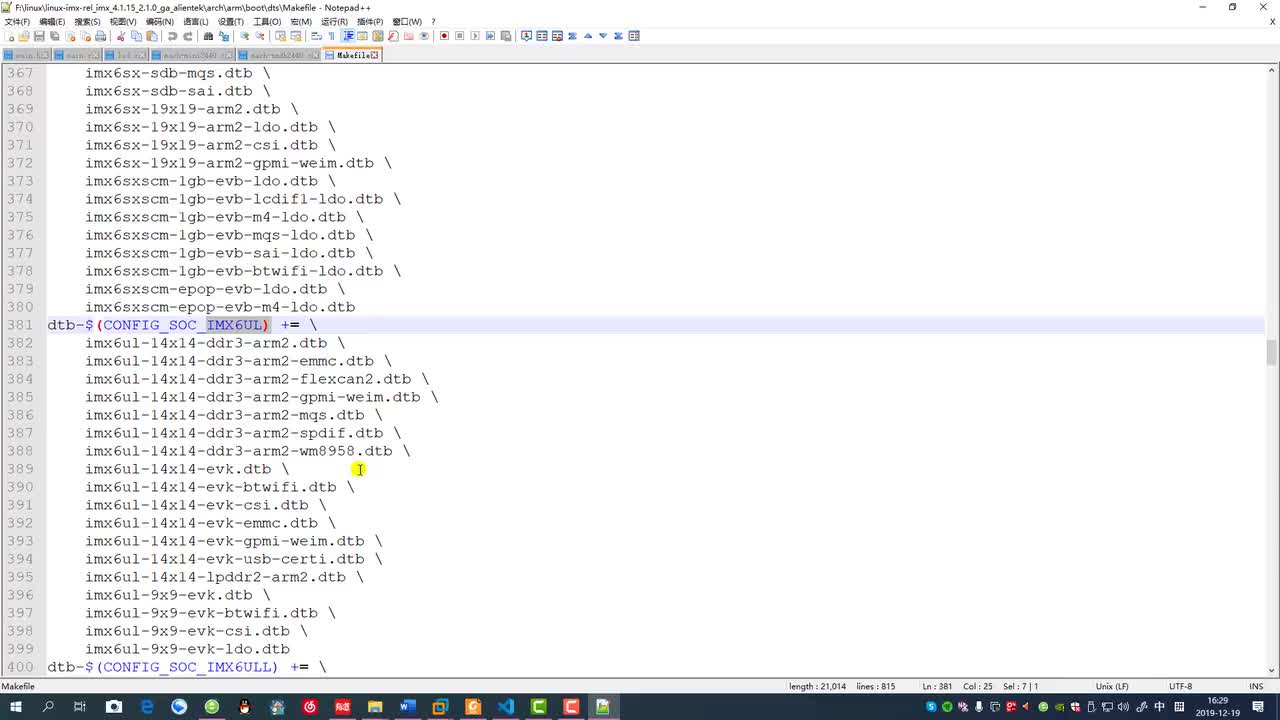Image resolution: width=1280 pixels, height=720 pixels.
Task: Click the Redo toolbar icon
Action: point(187,36)
